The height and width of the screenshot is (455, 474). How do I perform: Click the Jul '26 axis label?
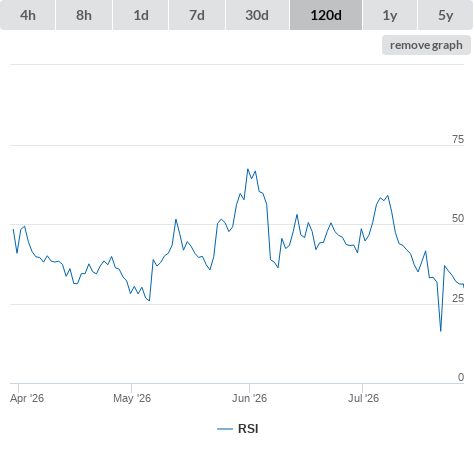(x=363, y=398)
